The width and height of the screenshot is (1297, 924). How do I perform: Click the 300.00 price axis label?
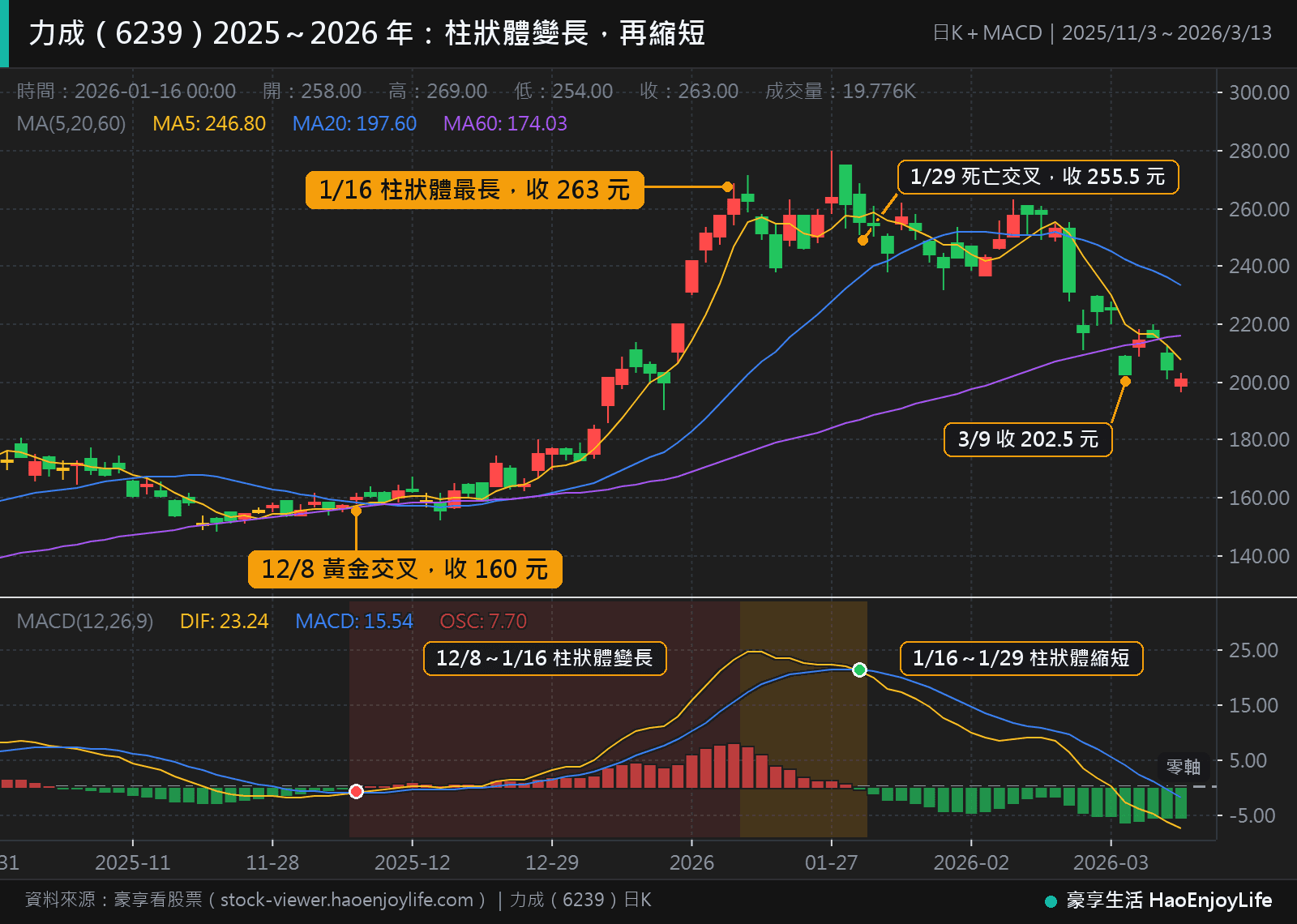(x=1259, y=92)
